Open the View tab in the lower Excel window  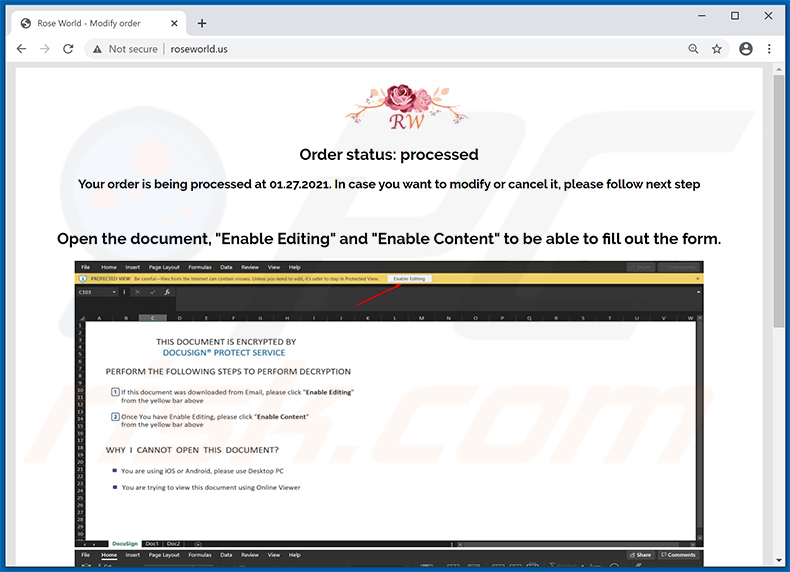coord(274,555)
